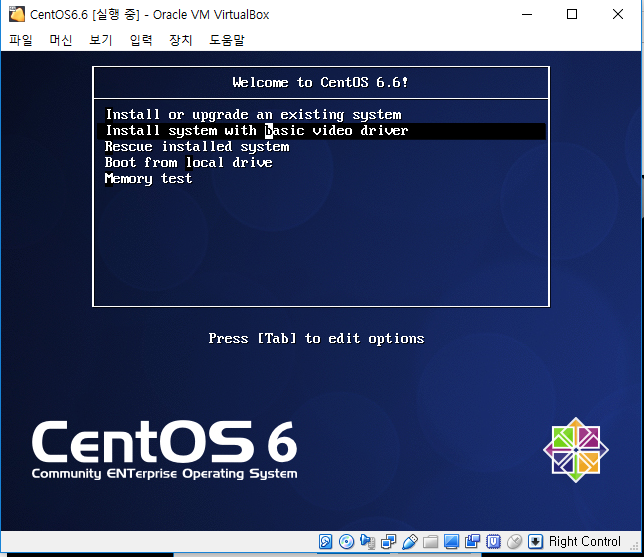Click the VirtualBox window title icon
This screenshot has height=557, width=644.
pyautogui.click(x=17, y=14)
